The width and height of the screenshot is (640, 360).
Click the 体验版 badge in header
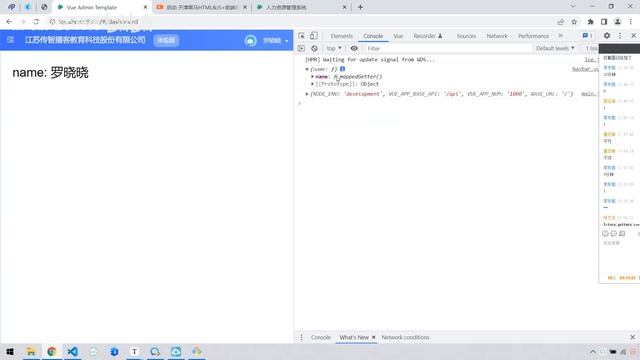166,40
